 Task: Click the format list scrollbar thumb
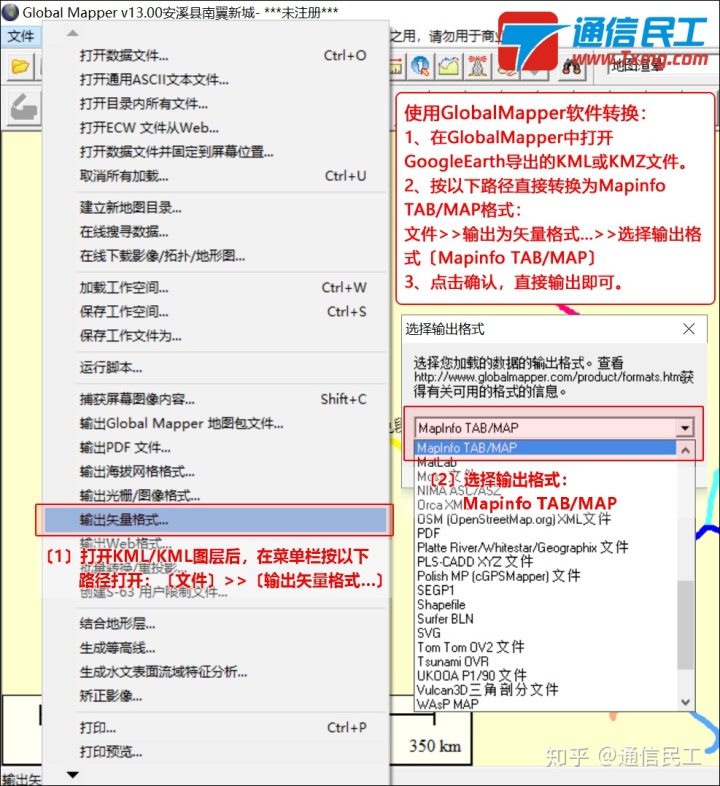point(685,624)
